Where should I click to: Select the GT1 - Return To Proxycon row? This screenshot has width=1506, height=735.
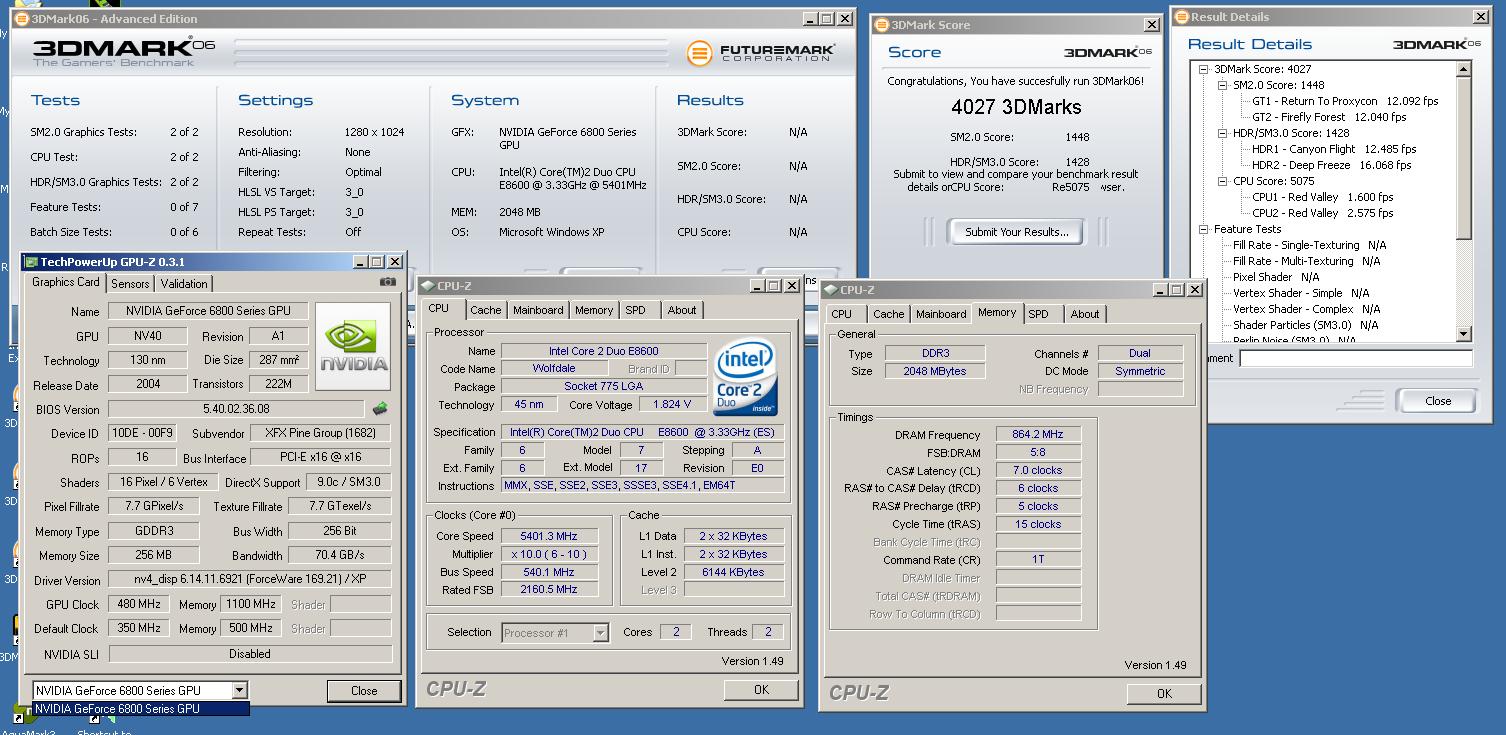pos(1345,101)
